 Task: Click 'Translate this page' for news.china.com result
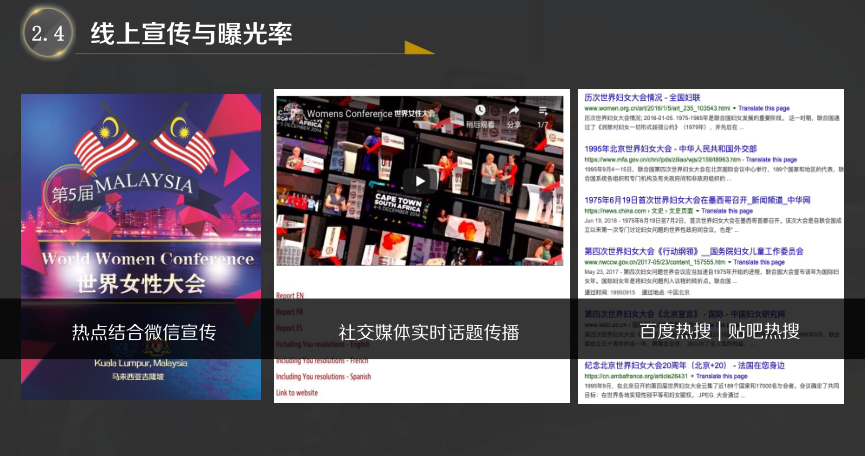tap(727, 211)
